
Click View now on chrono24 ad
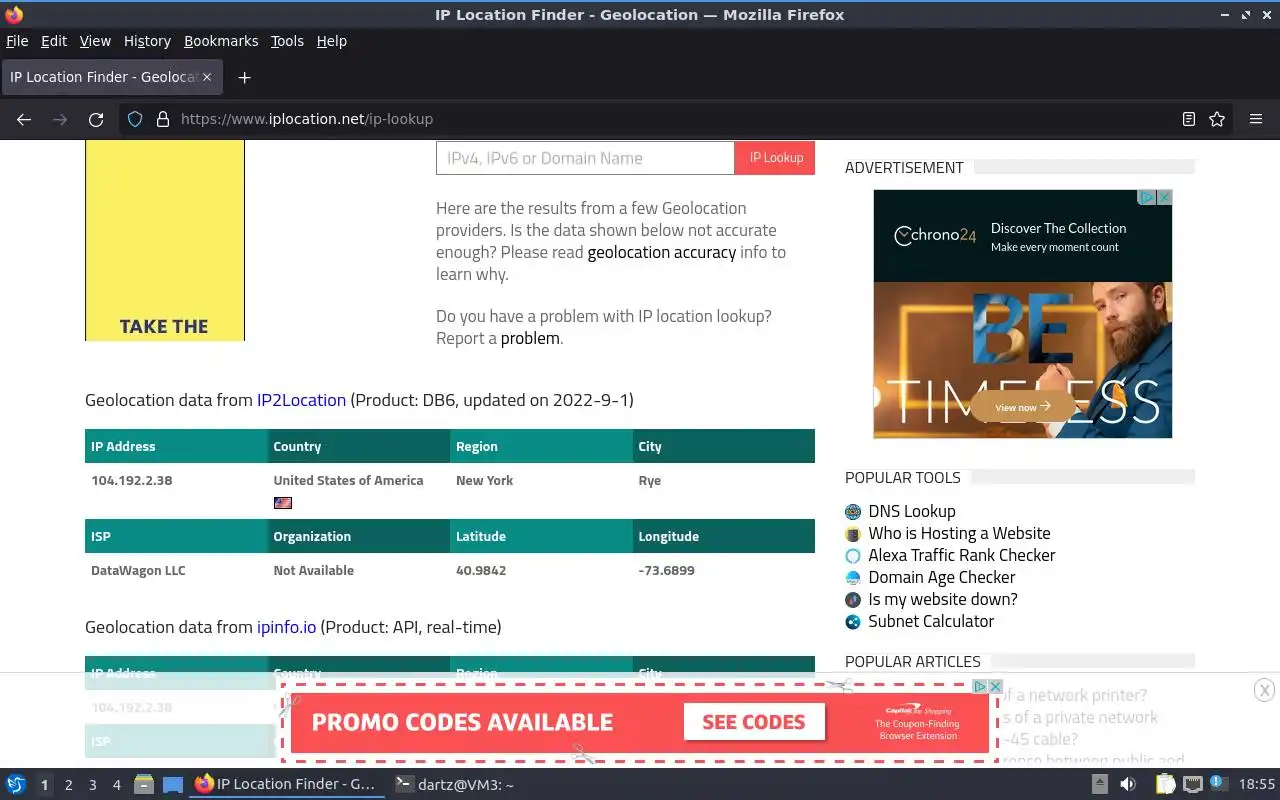click(1022, 407)
